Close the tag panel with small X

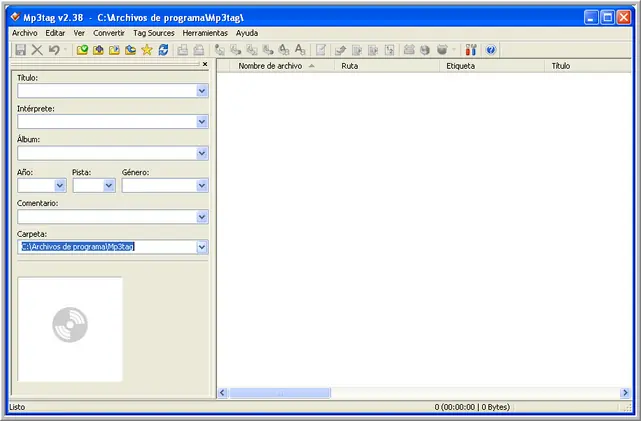[x=205, y=64]
